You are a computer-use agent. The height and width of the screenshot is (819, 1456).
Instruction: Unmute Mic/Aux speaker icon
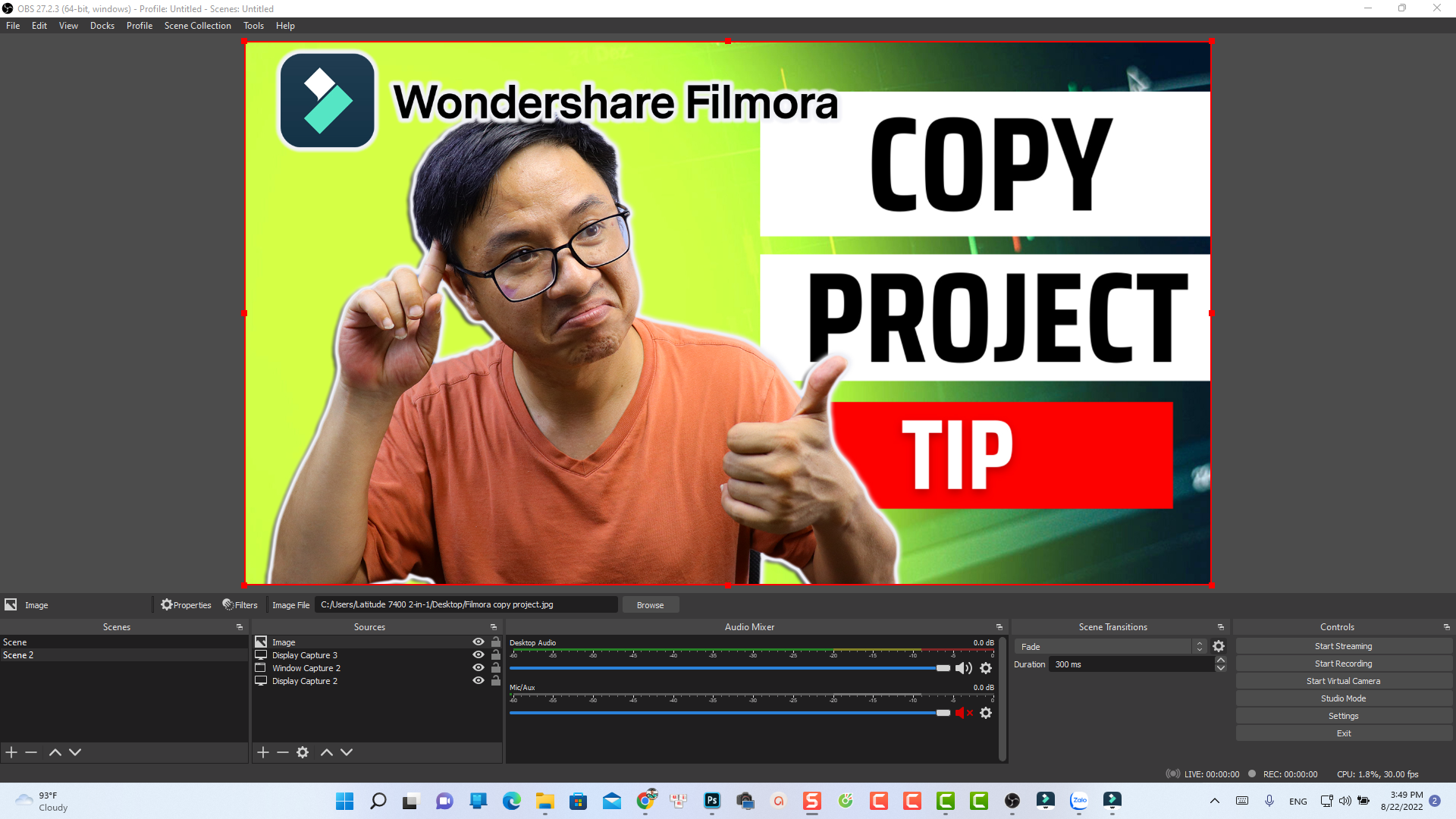click(x=963, y=713)
